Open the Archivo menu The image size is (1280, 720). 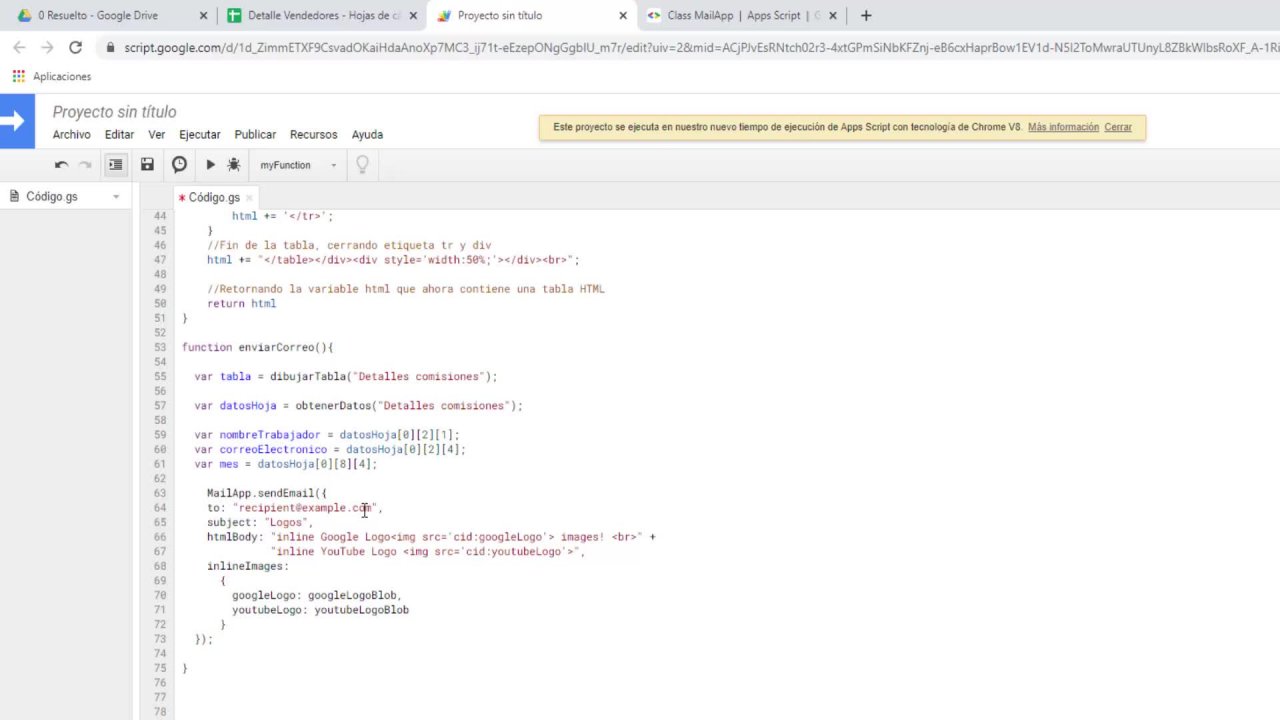tap(71, 135)
